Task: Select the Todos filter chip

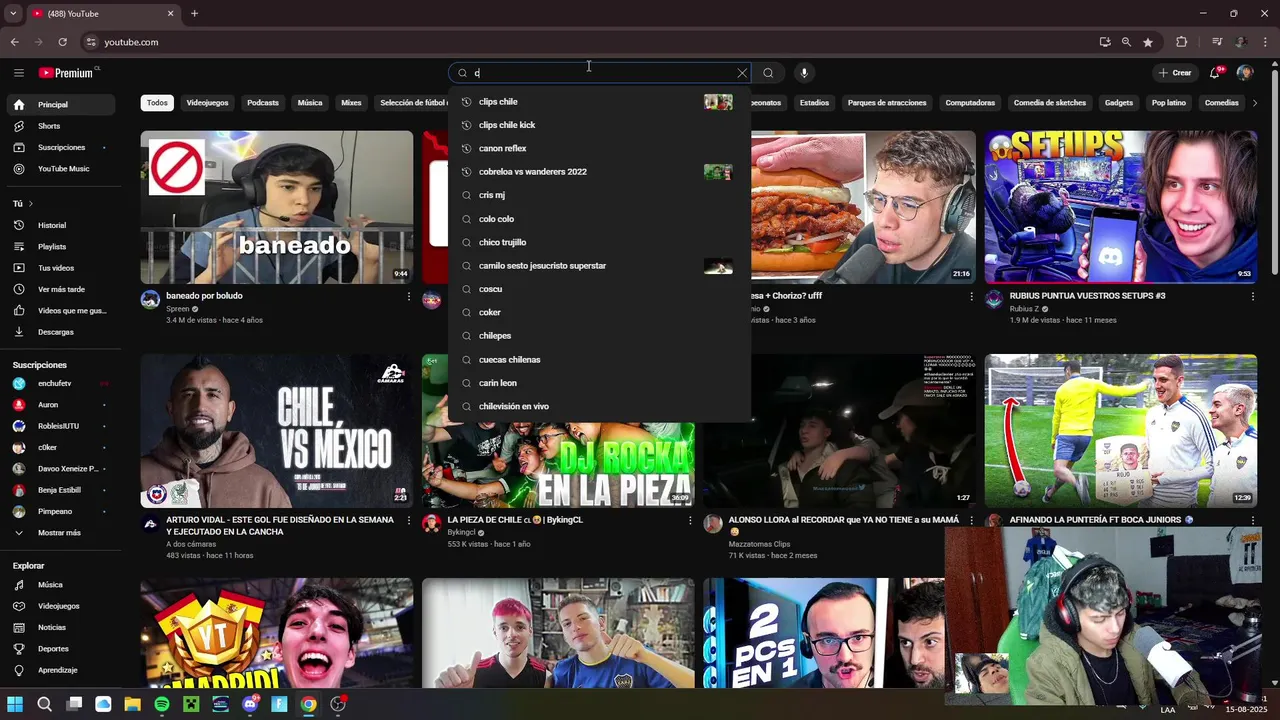Action: (157, 103)
